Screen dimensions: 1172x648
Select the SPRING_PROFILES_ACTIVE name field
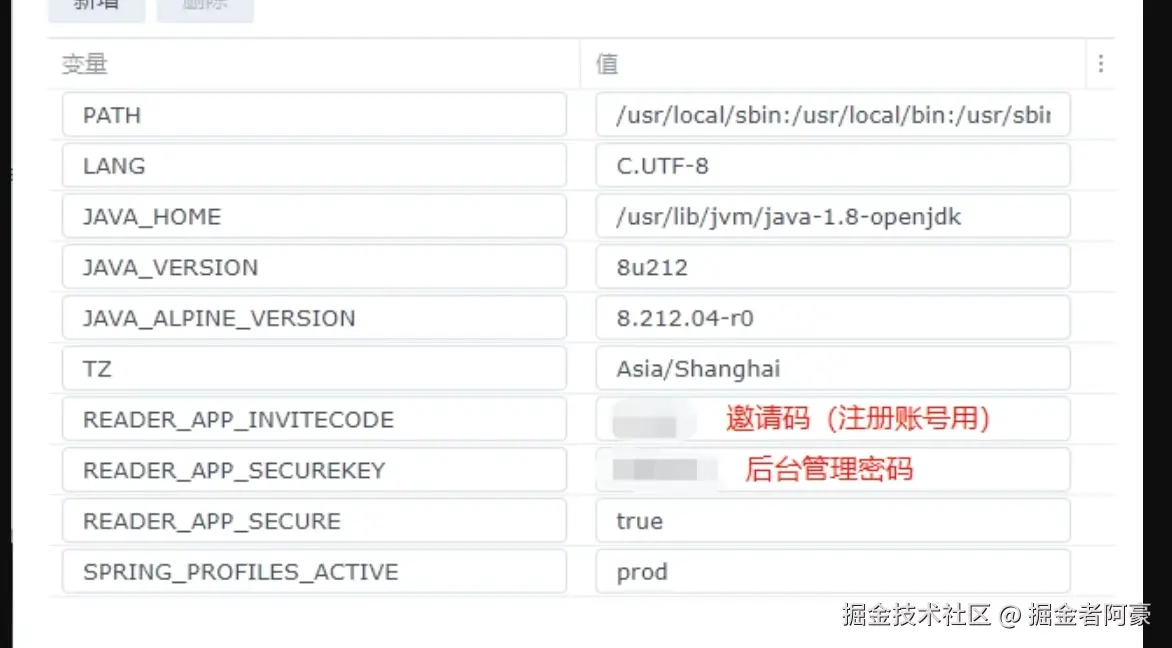point(314,572)
